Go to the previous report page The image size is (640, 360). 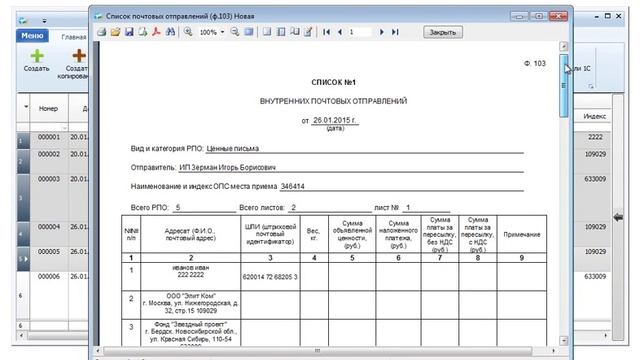[x=340, y=32]
